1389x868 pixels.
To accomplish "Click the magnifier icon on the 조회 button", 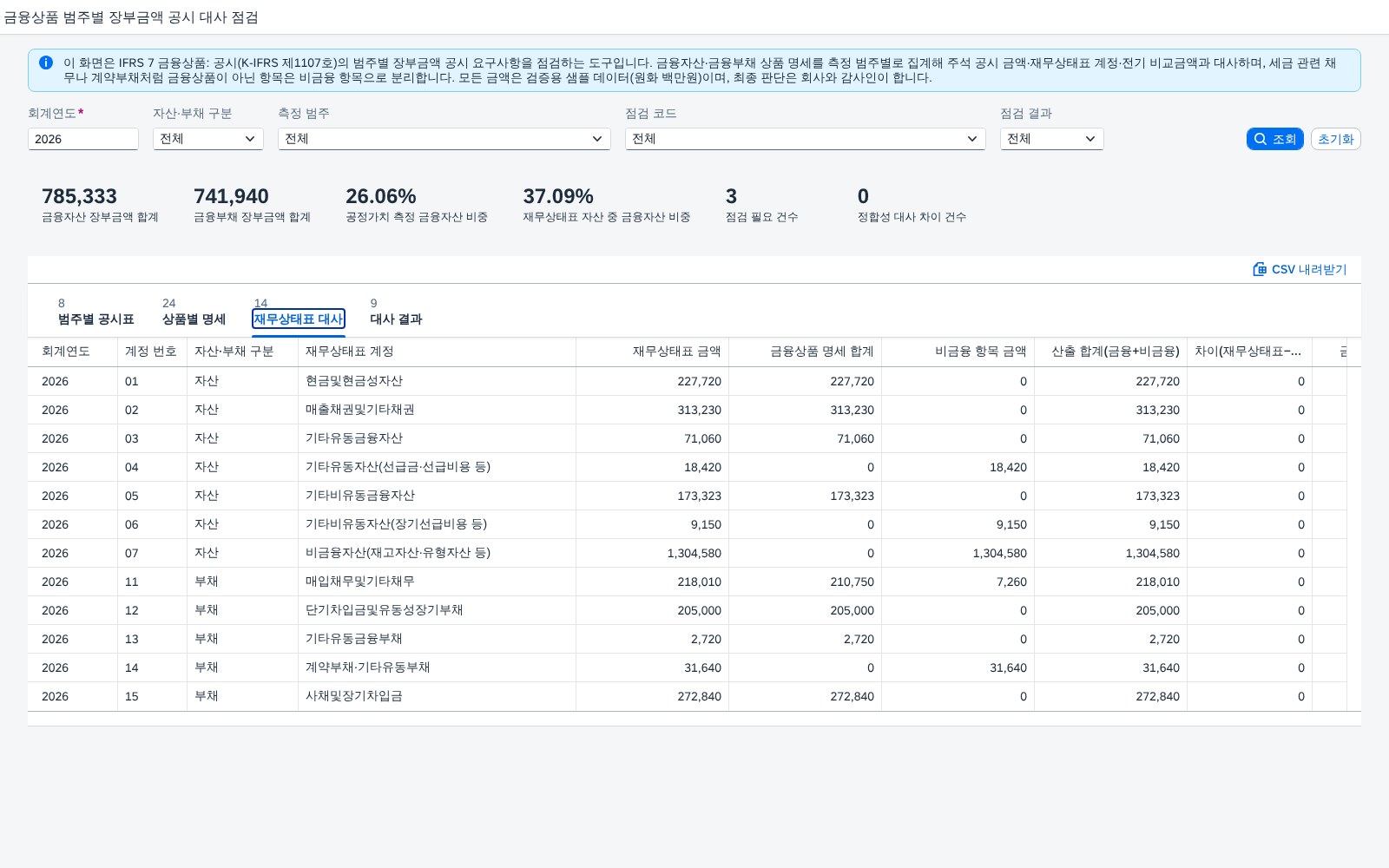I will pos(1261,139).
